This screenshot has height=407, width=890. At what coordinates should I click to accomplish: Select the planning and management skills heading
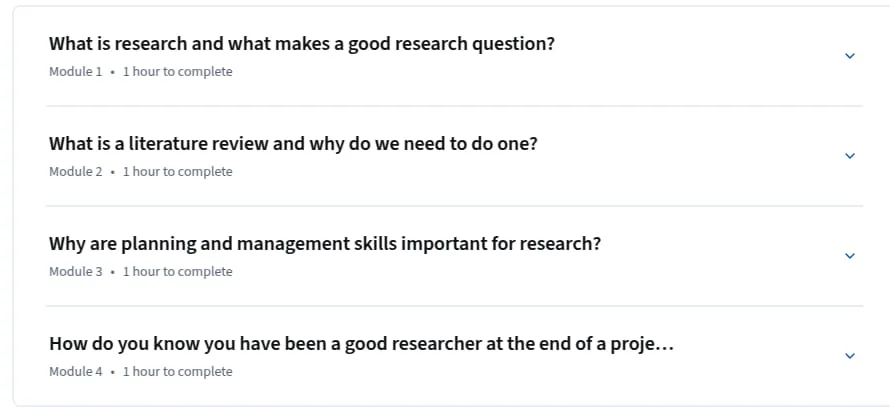click(x=325, y=244)
